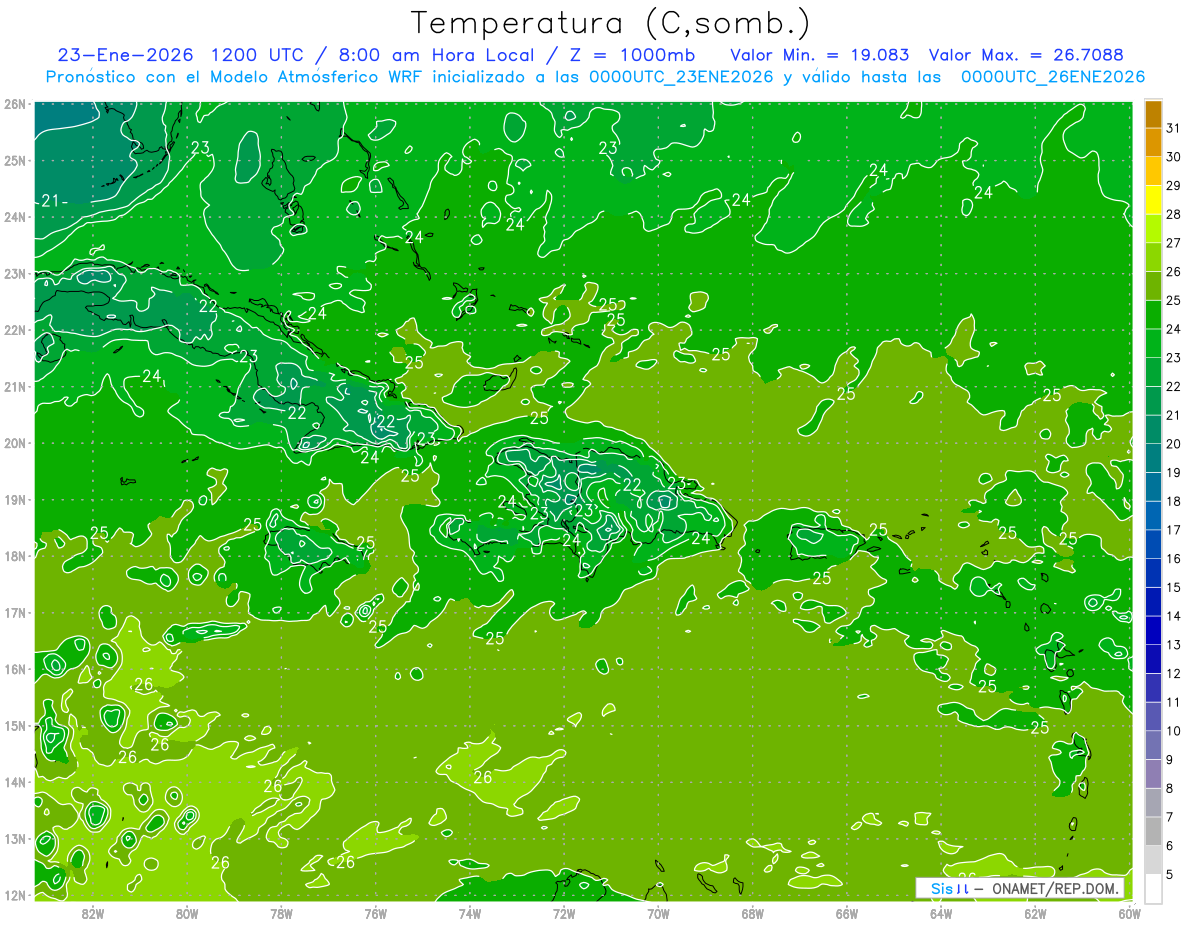Click the legend value 20
Screen dimensions: 1200x927
coord(1173,443)
